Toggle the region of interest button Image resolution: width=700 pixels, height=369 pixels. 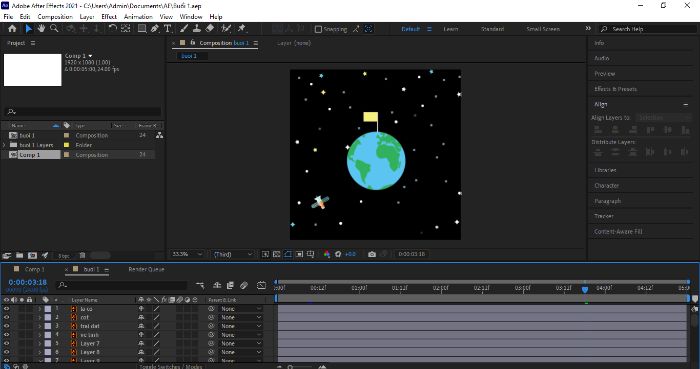click(x=299, y=254)
